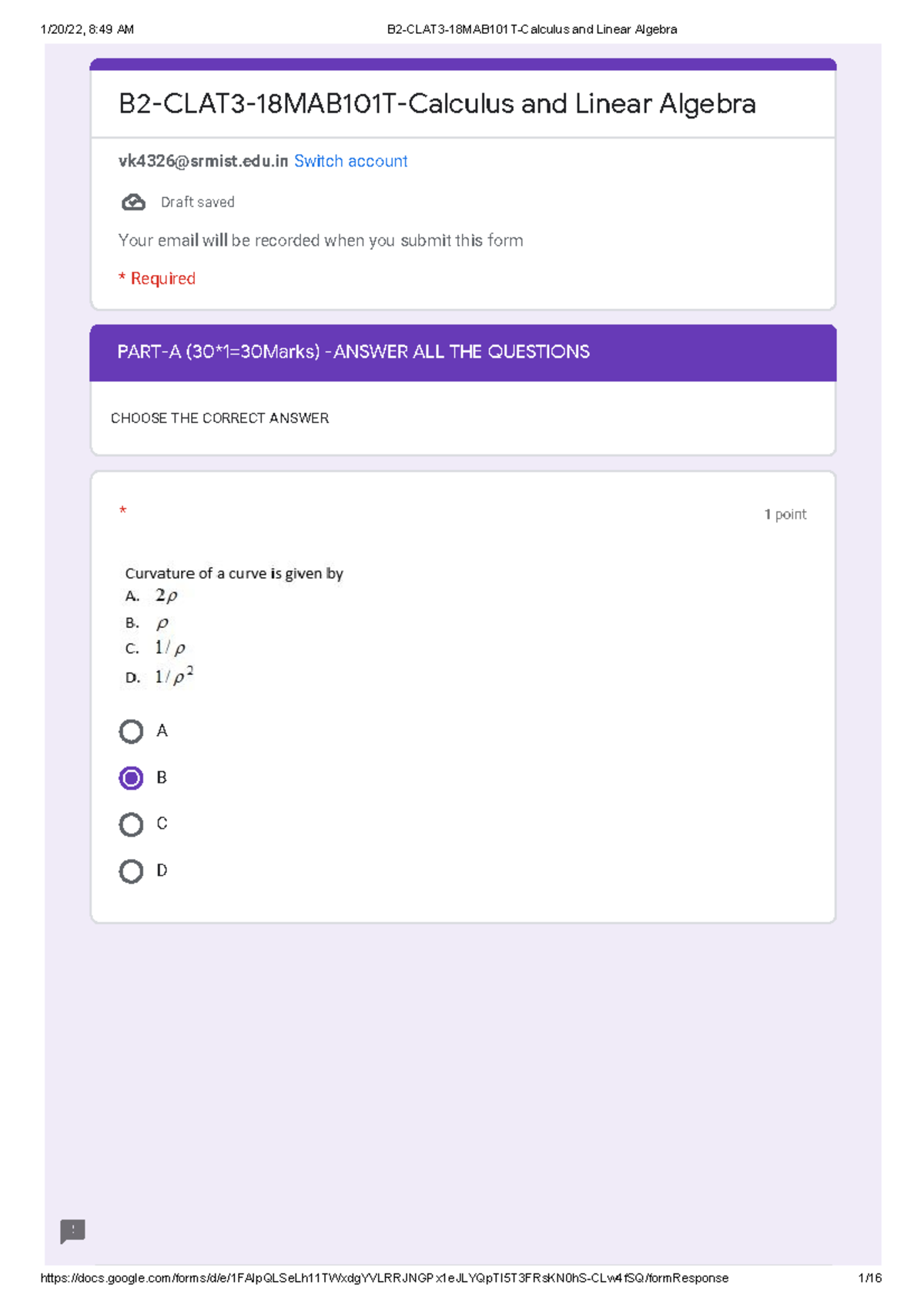924x1308 pixels.
Task: Click the PART-A purple section banner
Action: [462, 352]
